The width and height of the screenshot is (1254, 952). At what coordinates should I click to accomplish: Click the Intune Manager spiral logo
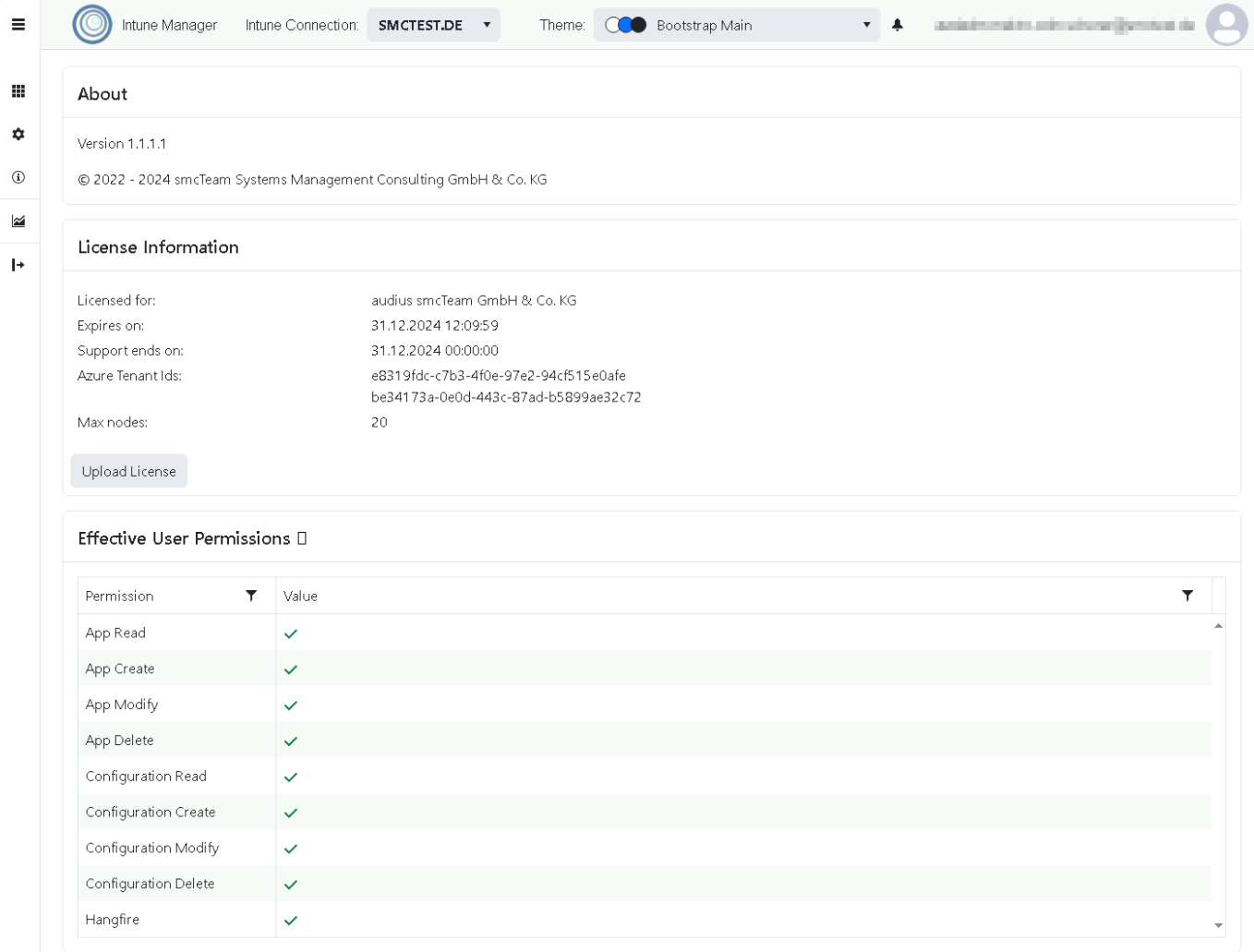[x=92, y=25]
